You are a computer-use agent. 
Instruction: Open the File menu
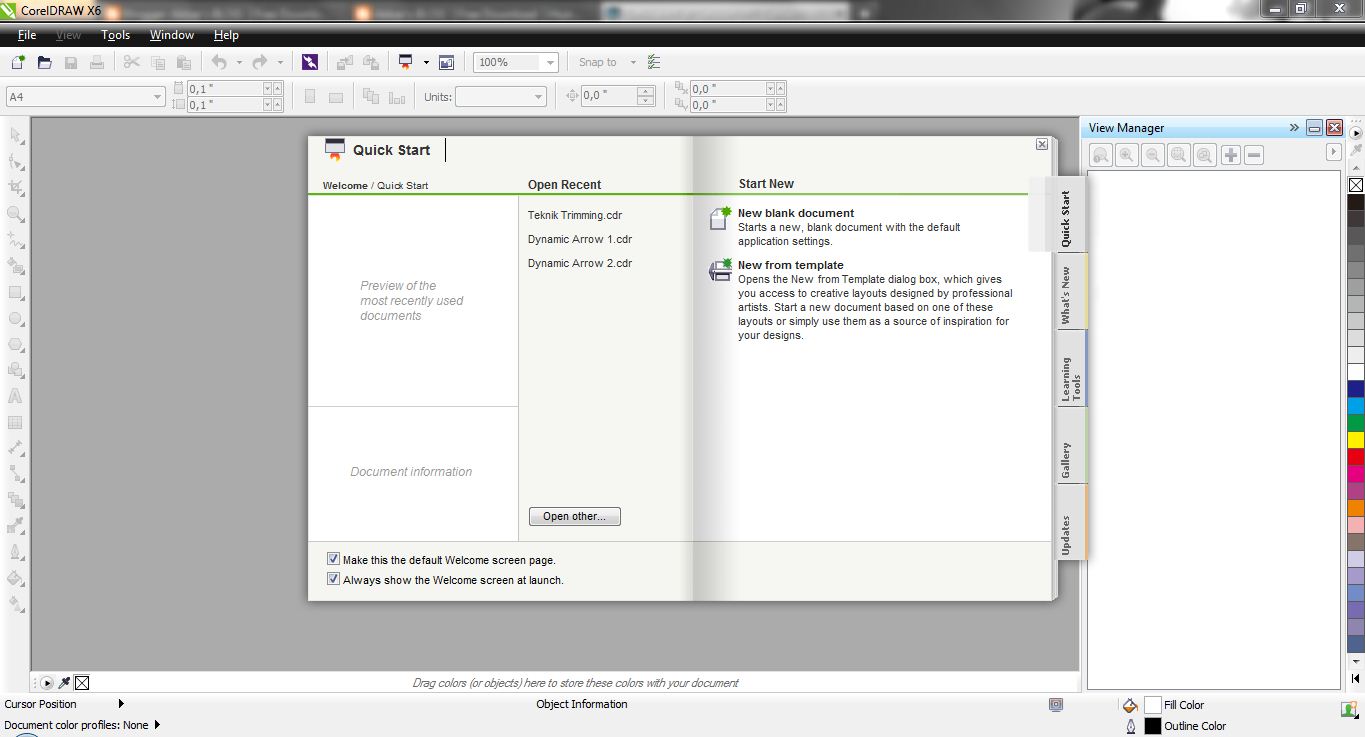tap(27, 35)
